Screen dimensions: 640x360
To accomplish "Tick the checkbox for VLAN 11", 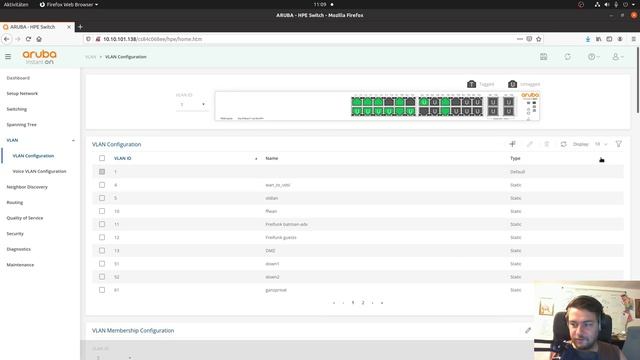I will click(x=102, y=224).
